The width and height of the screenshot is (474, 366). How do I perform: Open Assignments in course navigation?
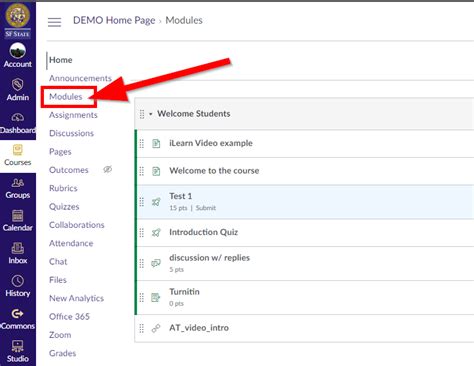pyautogui.click(x=73, y=115)
